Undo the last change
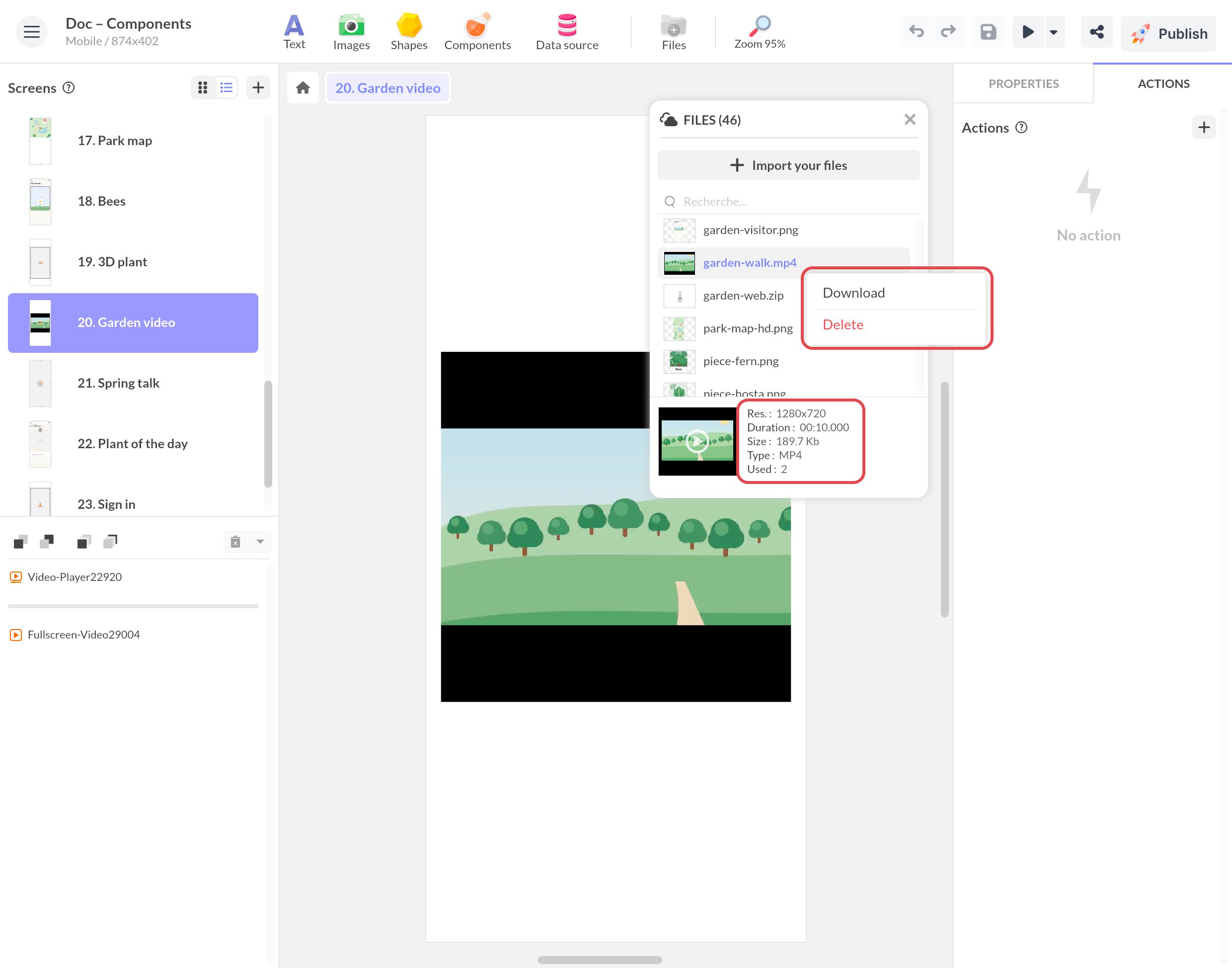Viewport: 1232px width, 968px height. tap(916, 32)
